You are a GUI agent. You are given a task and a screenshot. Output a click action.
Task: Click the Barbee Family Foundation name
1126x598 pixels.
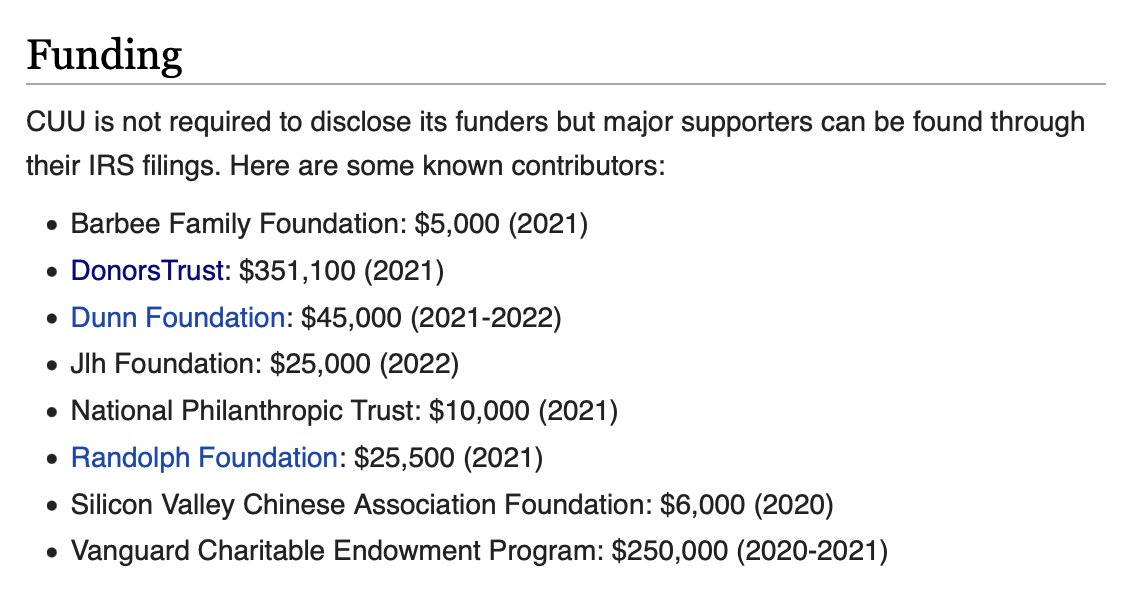point(238,223)
